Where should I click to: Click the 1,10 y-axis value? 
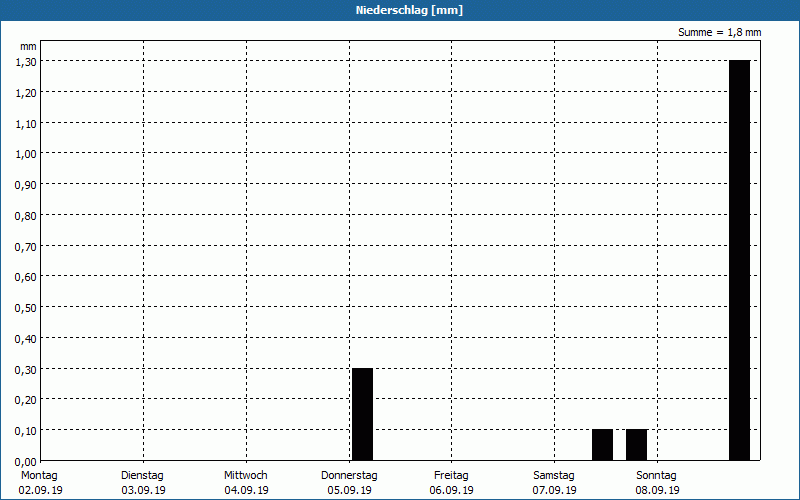coord(26,123)
